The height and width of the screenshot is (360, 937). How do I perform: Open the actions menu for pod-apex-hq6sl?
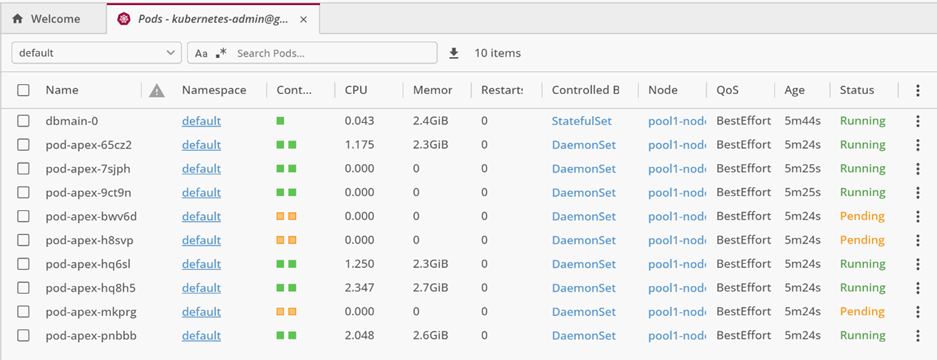918,264
